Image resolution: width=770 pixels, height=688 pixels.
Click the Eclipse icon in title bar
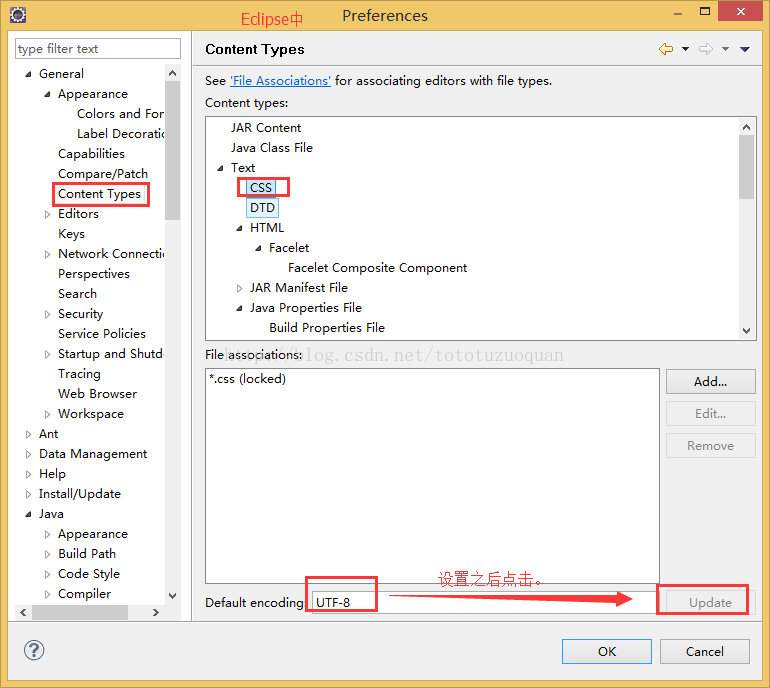tap(18, 15)
